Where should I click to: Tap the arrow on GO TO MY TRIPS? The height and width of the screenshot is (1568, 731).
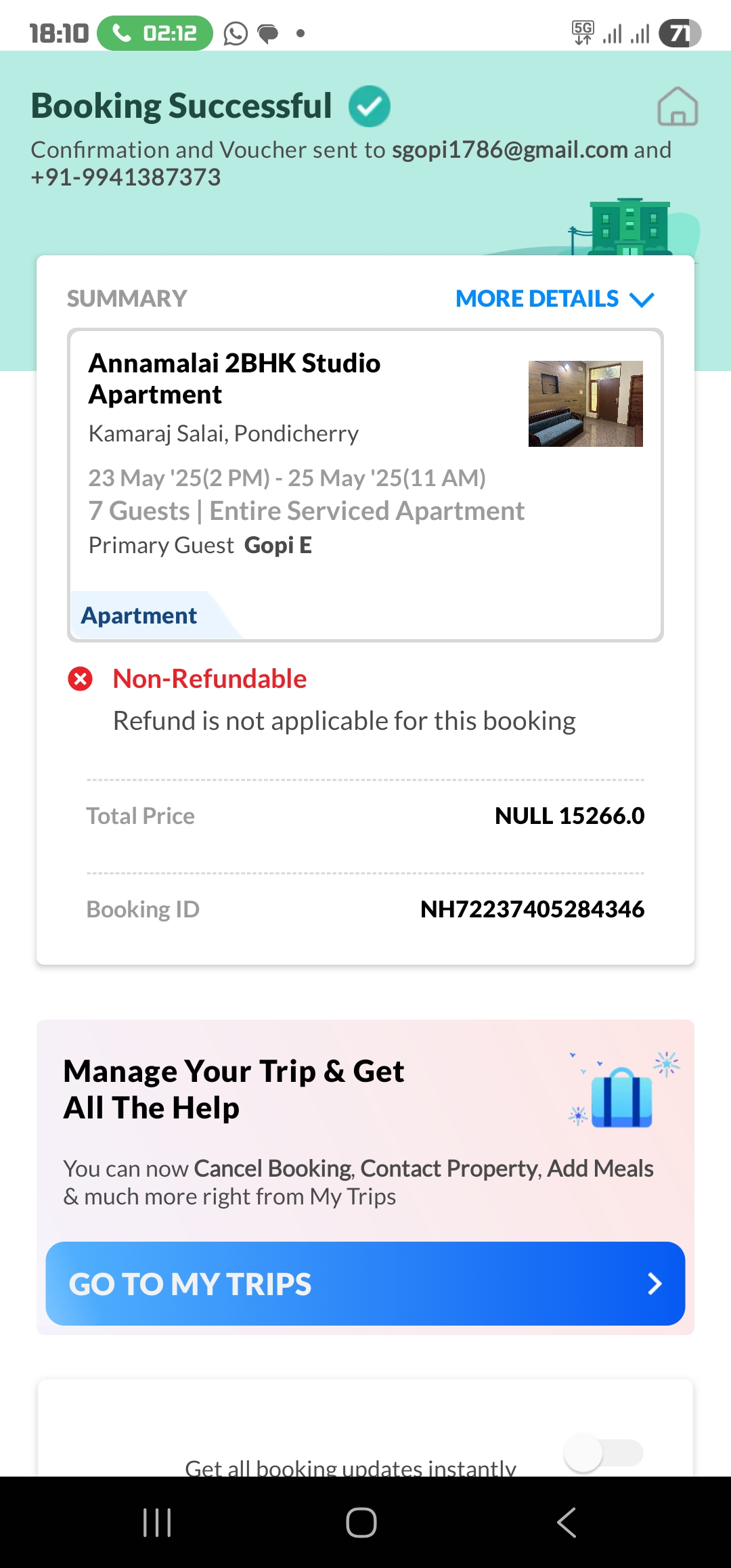pos(654,1284)
